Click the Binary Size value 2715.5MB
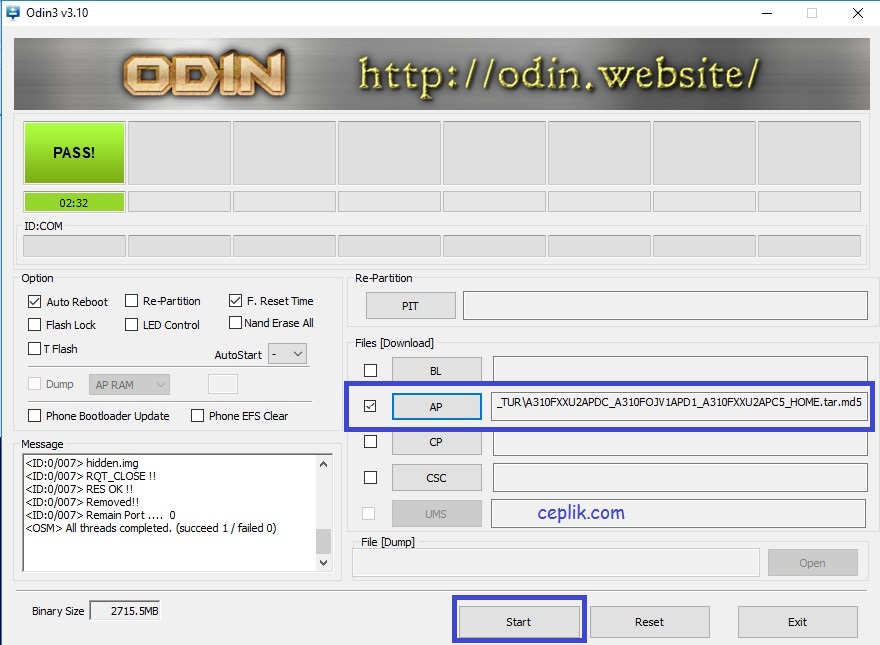 click(125, 611)
